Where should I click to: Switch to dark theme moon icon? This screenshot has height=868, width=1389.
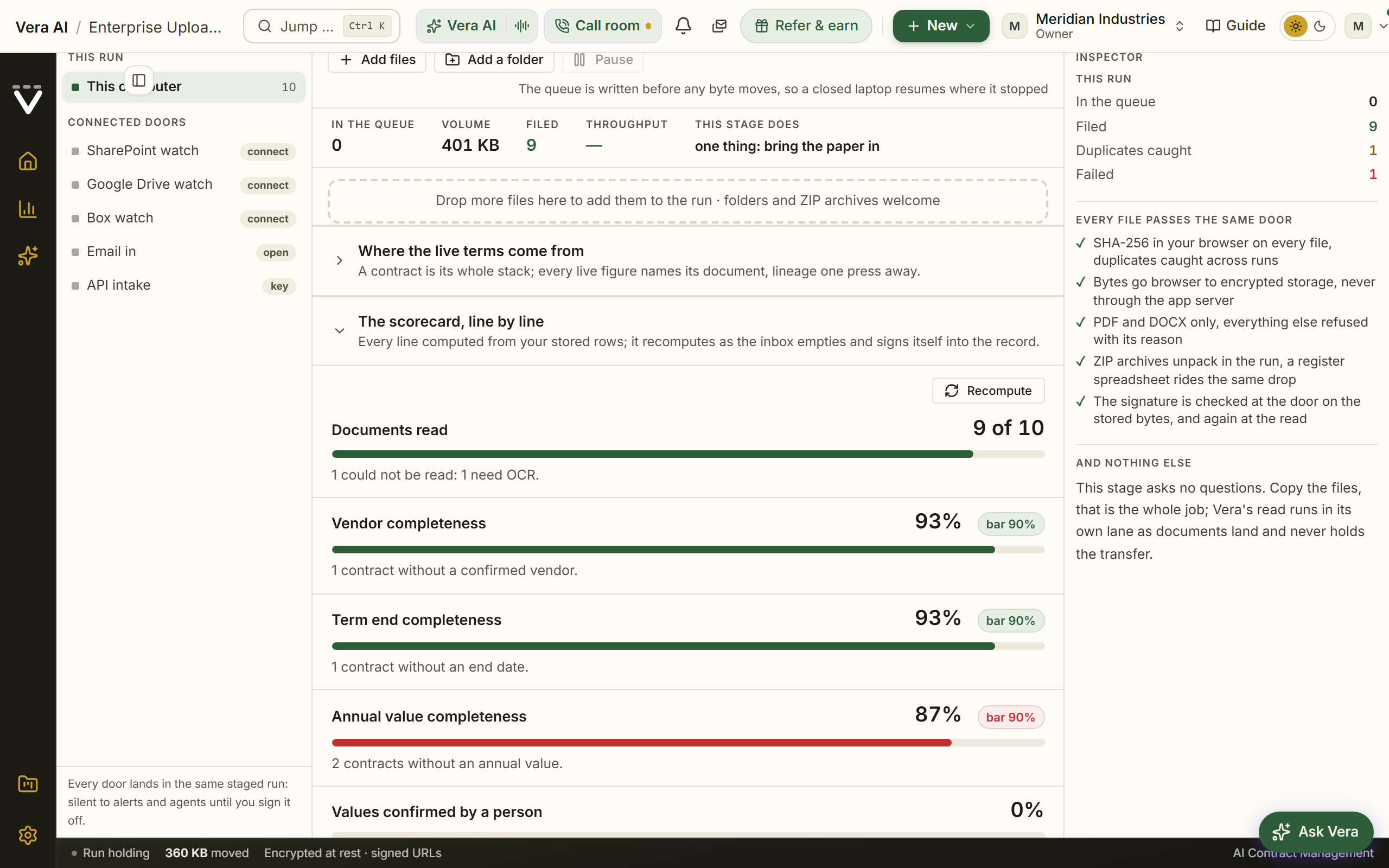point(1320,26)
